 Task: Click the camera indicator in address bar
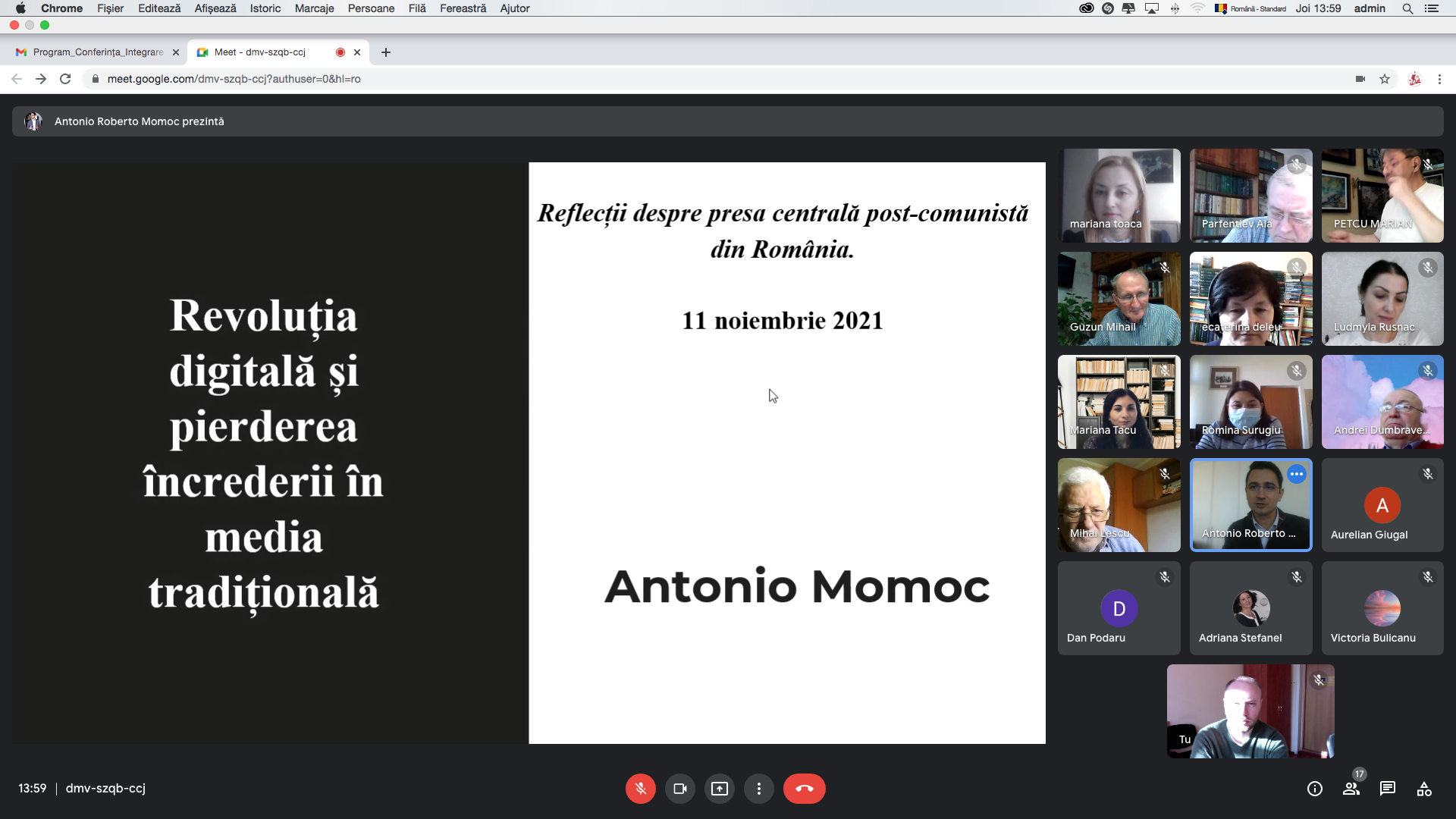point(1360,79)
